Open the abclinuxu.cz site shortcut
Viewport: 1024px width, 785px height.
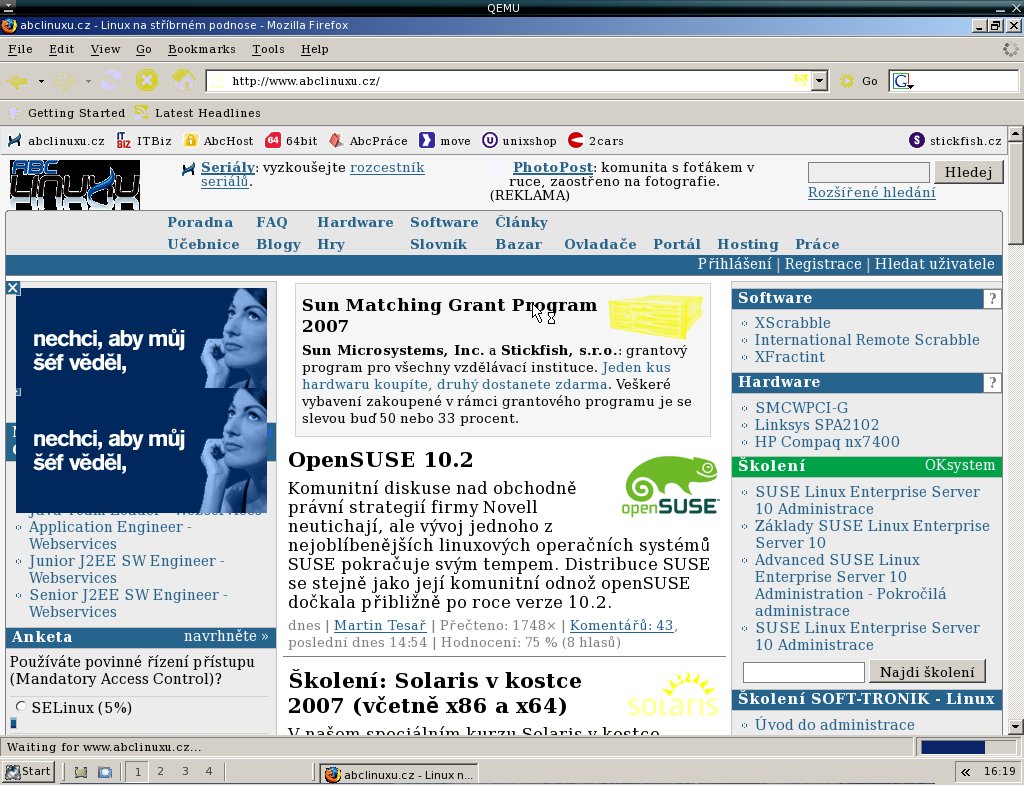pos(56,141)
